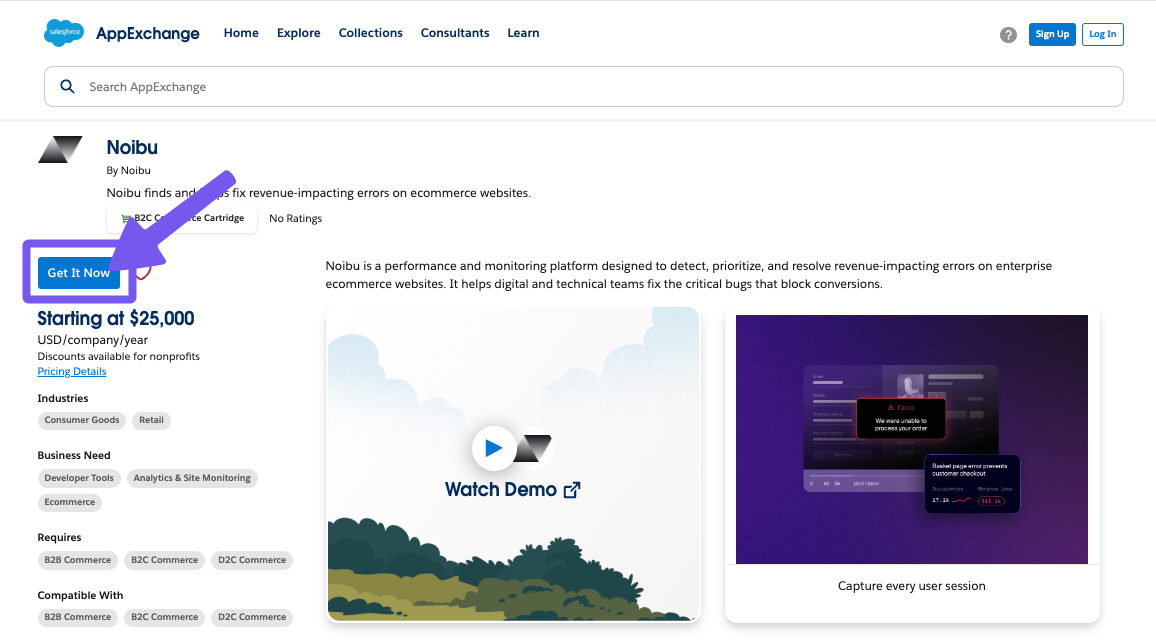Select the Consumer Goods industry tag
1156x642 pixels.
coord(82,421)
